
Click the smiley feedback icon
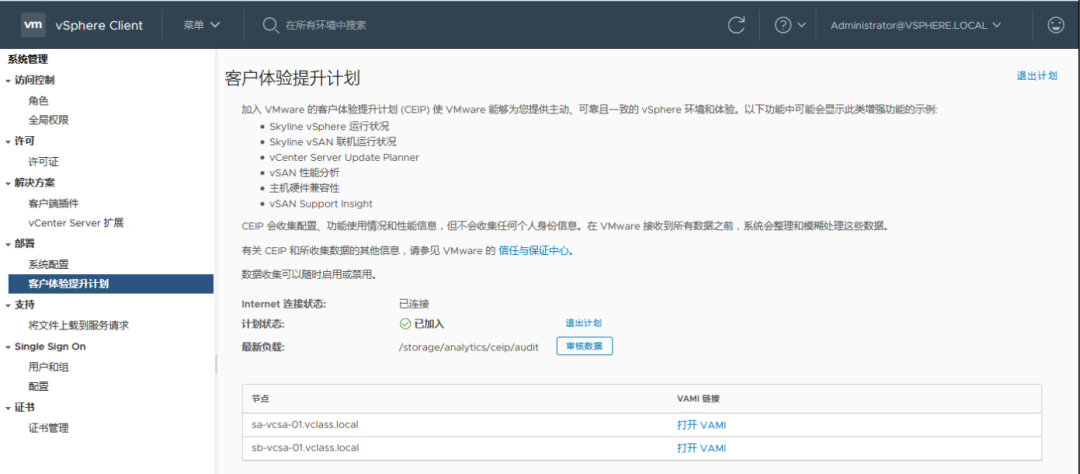[x=1055, y=25]
